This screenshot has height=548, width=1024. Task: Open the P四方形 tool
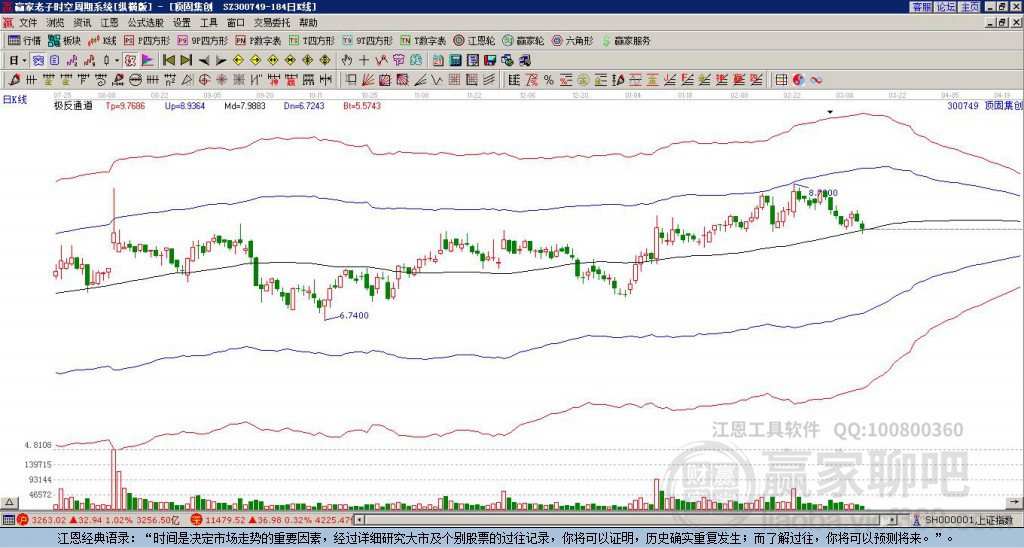(148, 40)
